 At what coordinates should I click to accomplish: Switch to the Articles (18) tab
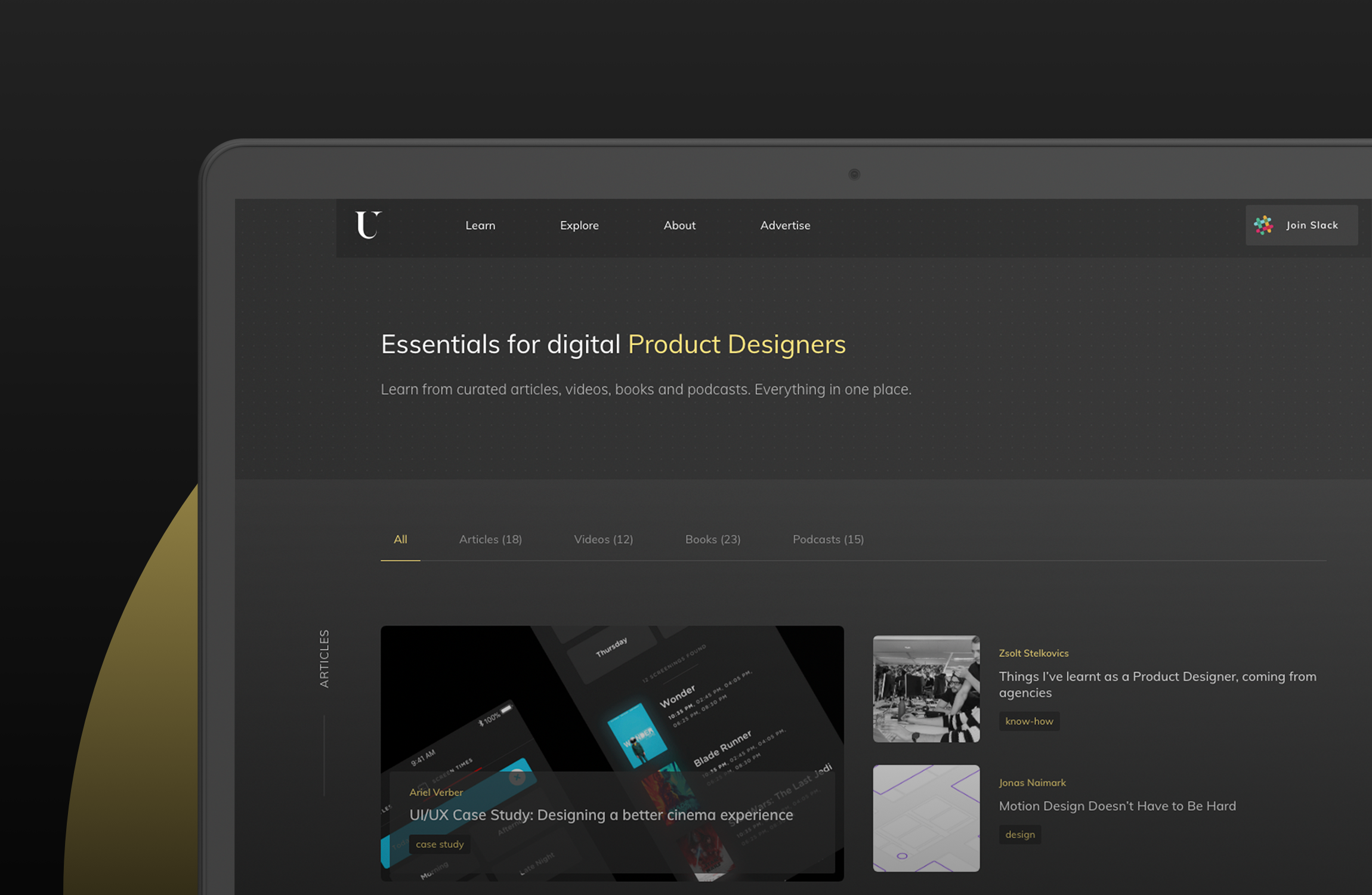coord(490,539)
